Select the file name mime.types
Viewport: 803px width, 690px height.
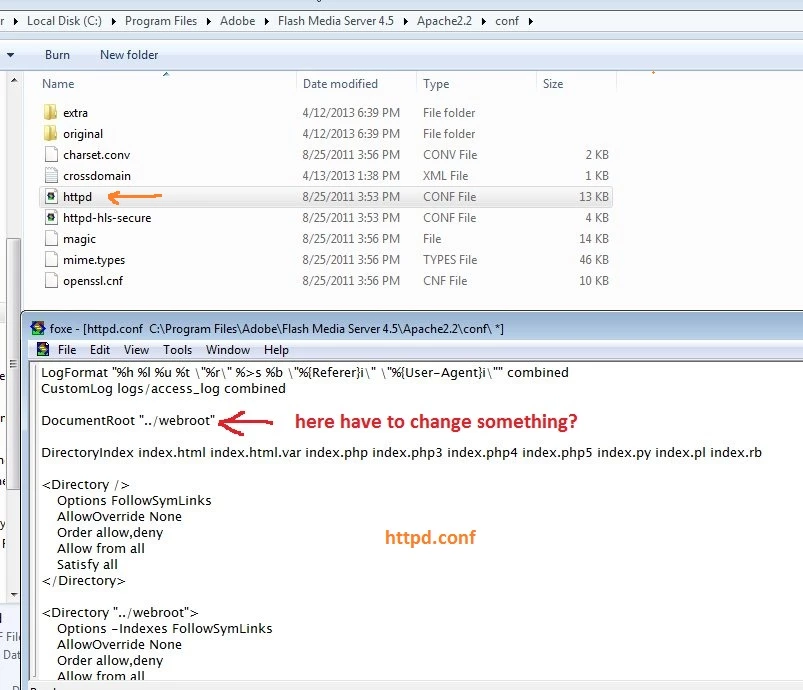(94, 260)
